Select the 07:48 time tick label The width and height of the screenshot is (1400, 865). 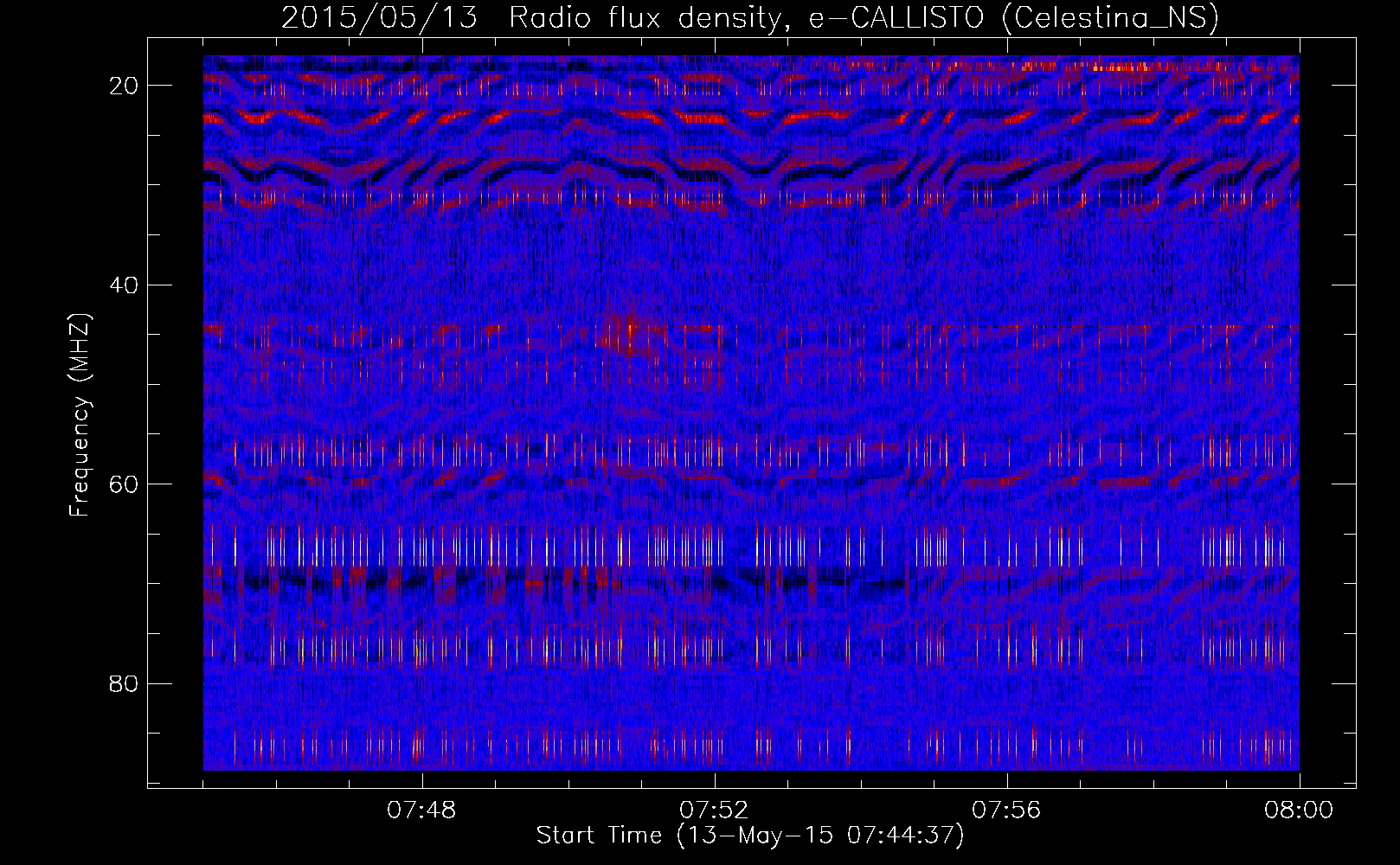421,811
